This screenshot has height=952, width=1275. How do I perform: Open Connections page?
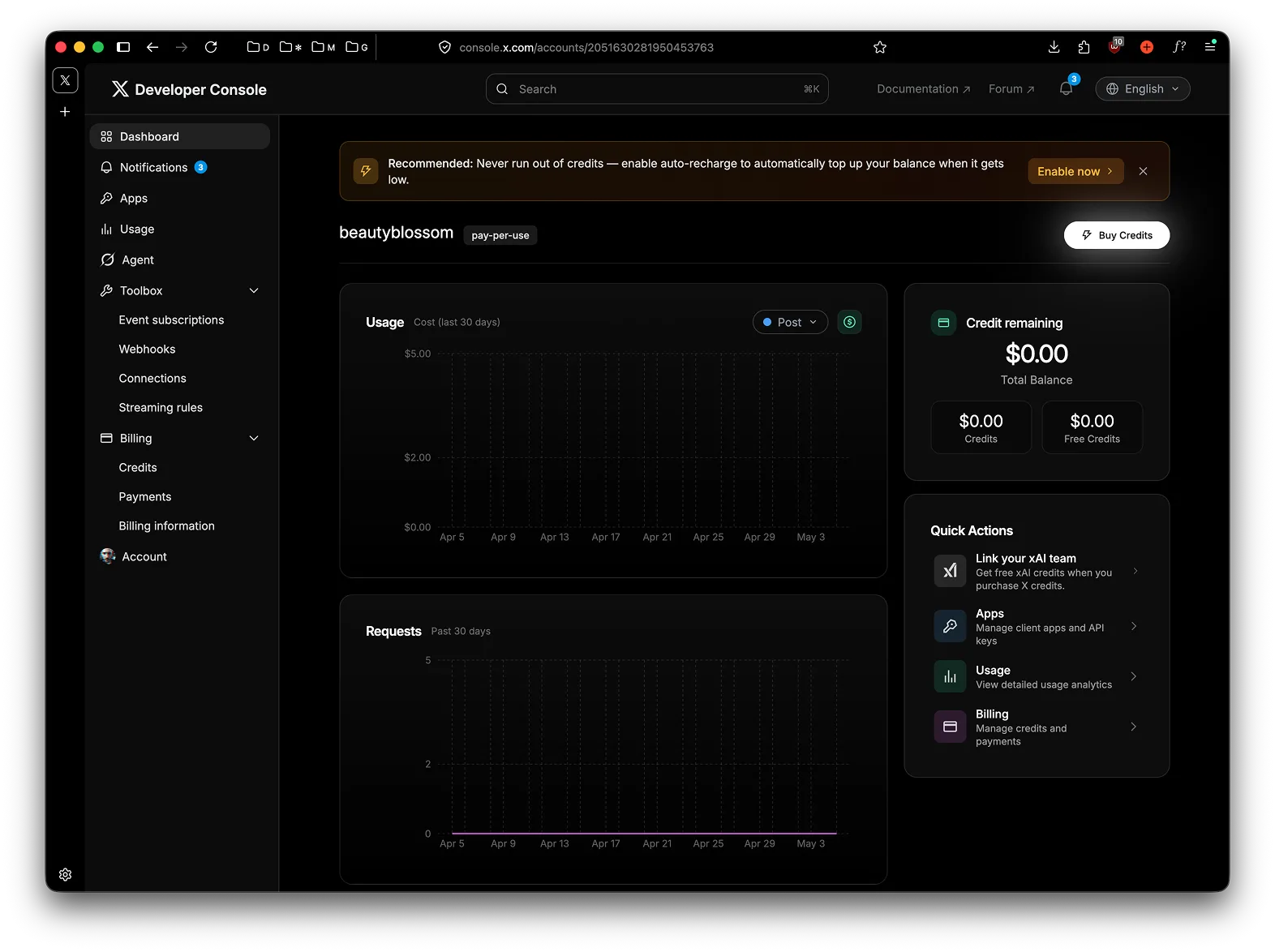(x=152, y=378)
